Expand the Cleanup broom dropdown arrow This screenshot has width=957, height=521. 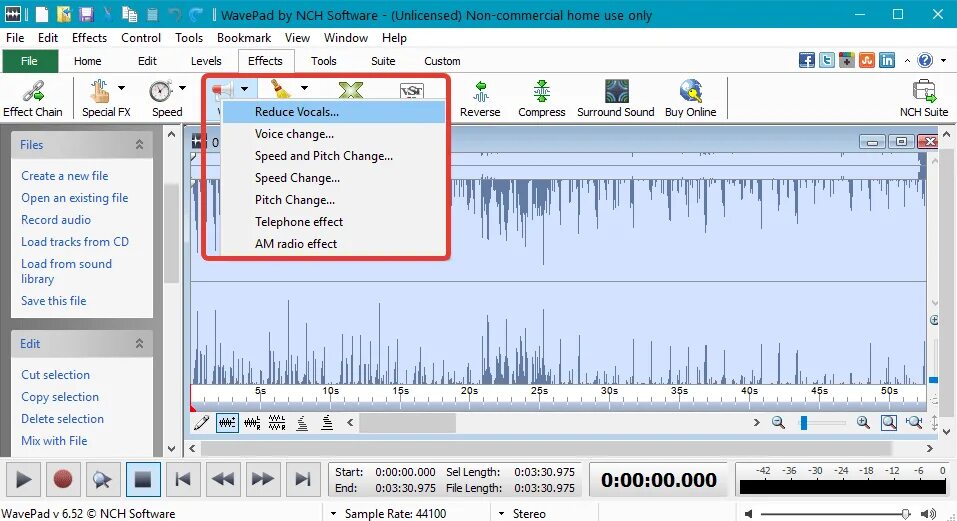304,88
